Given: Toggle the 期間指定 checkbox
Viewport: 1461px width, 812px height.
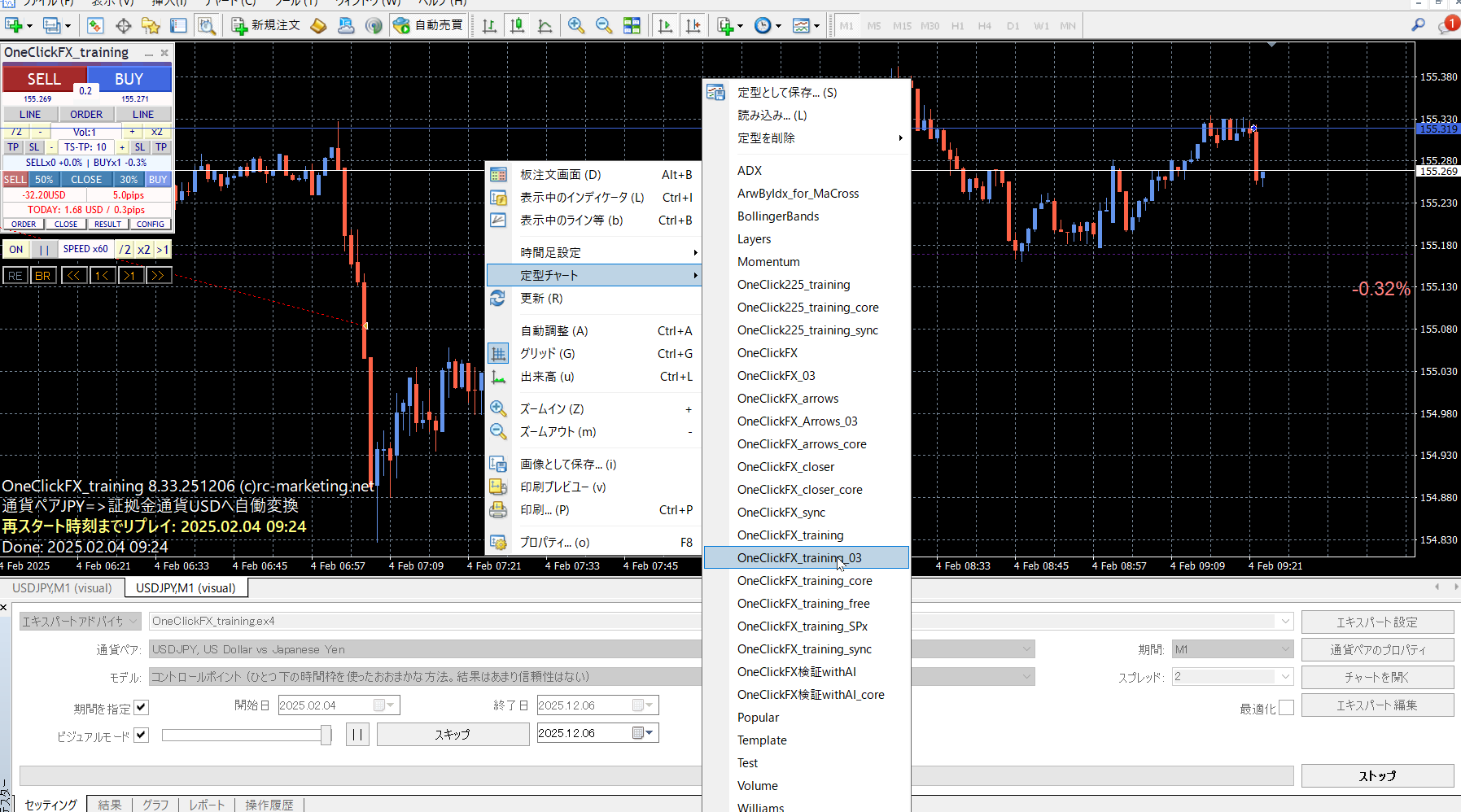Looking at the screenshot, I should click(142, 708).
